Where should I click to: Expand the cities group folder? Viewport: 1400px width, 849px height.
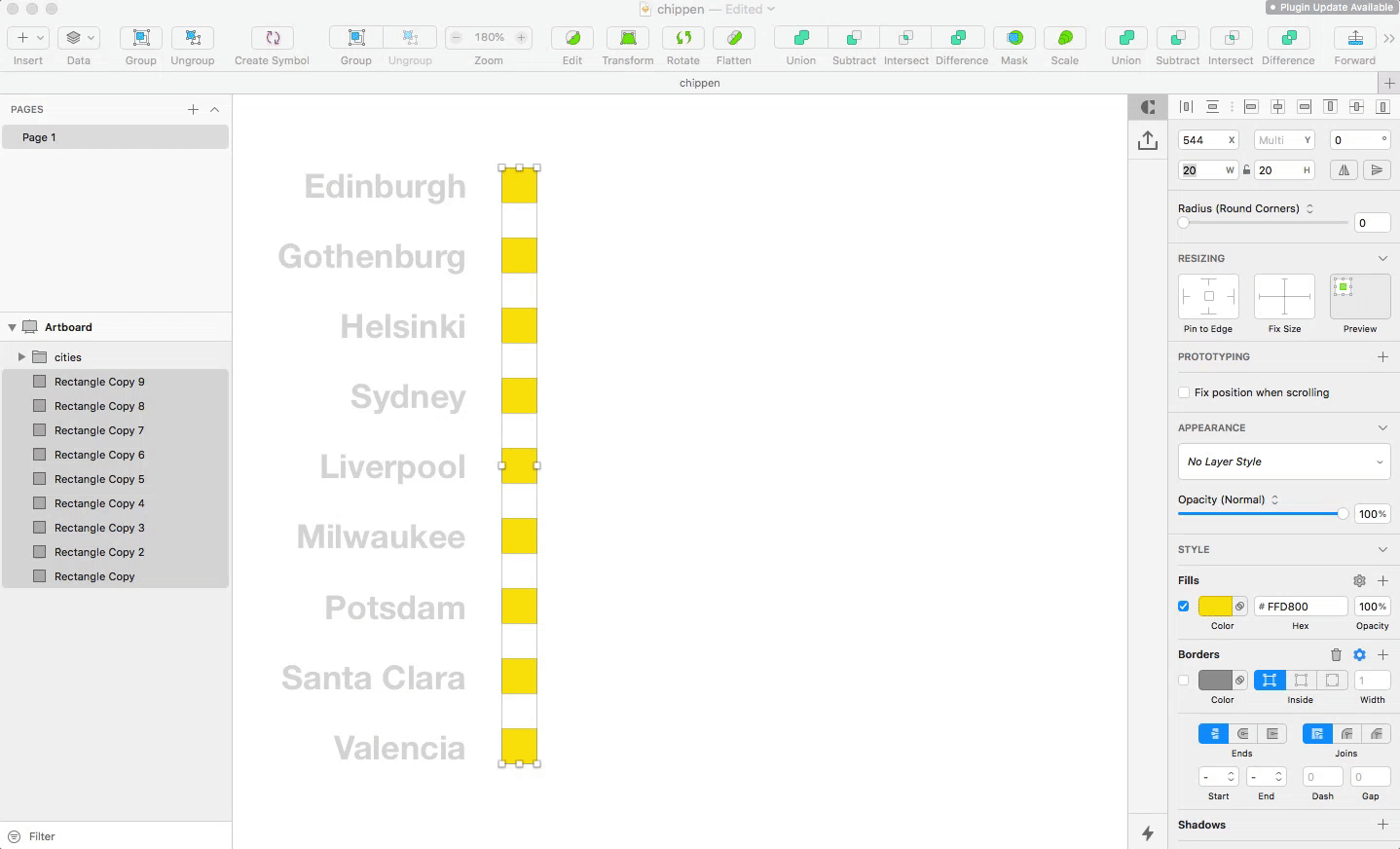21,357
